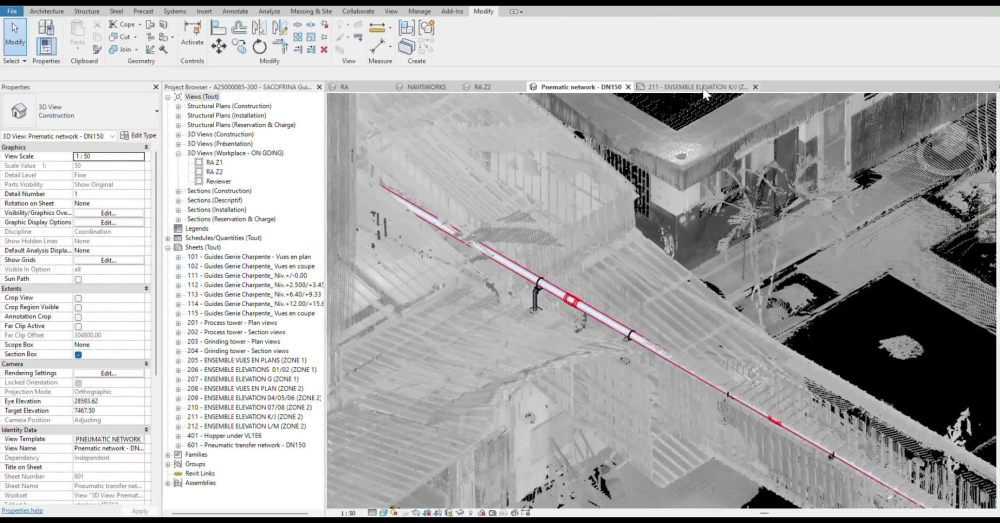Uncheck the Section Box checkbox
1000x523 pixels.
[x=78, y=355]
